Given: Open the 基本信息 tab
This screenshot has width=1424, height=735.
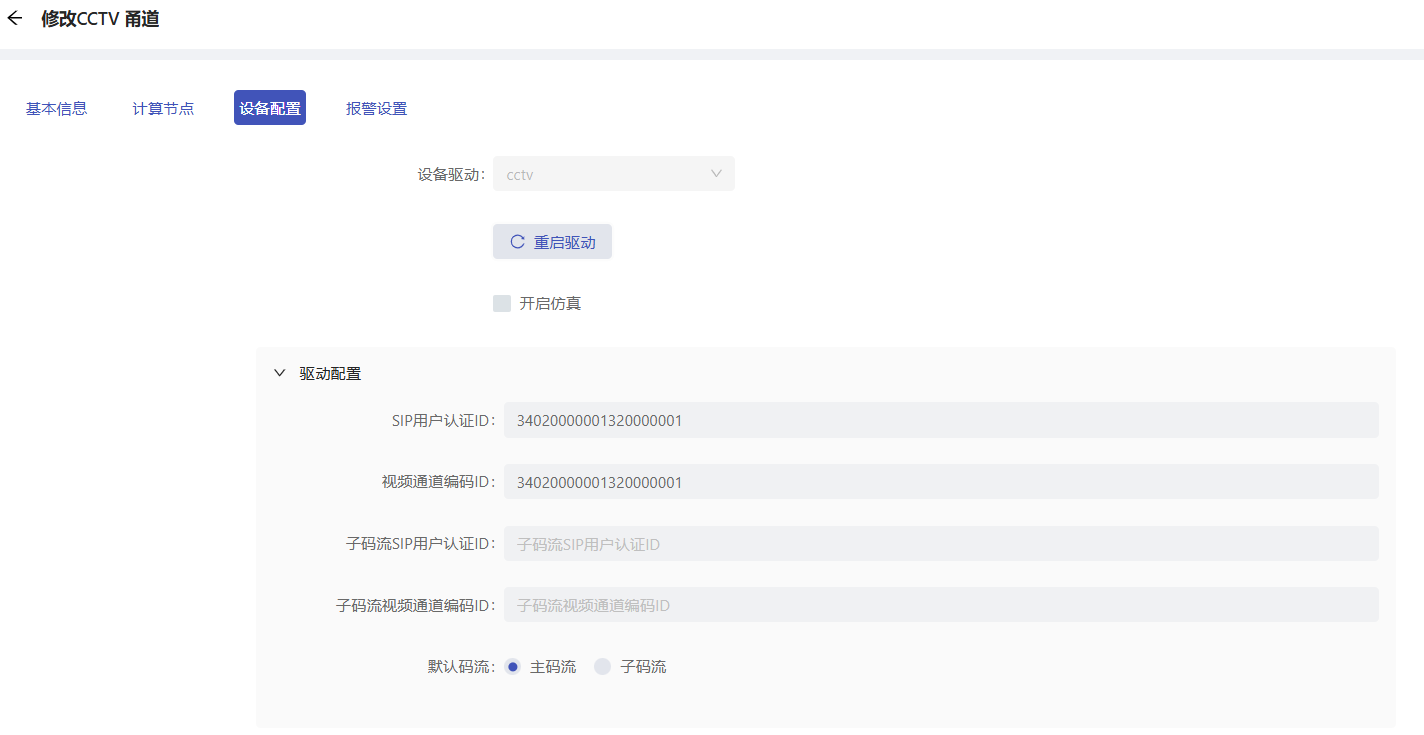Looking at the screenshot, I should pos(56,108).
